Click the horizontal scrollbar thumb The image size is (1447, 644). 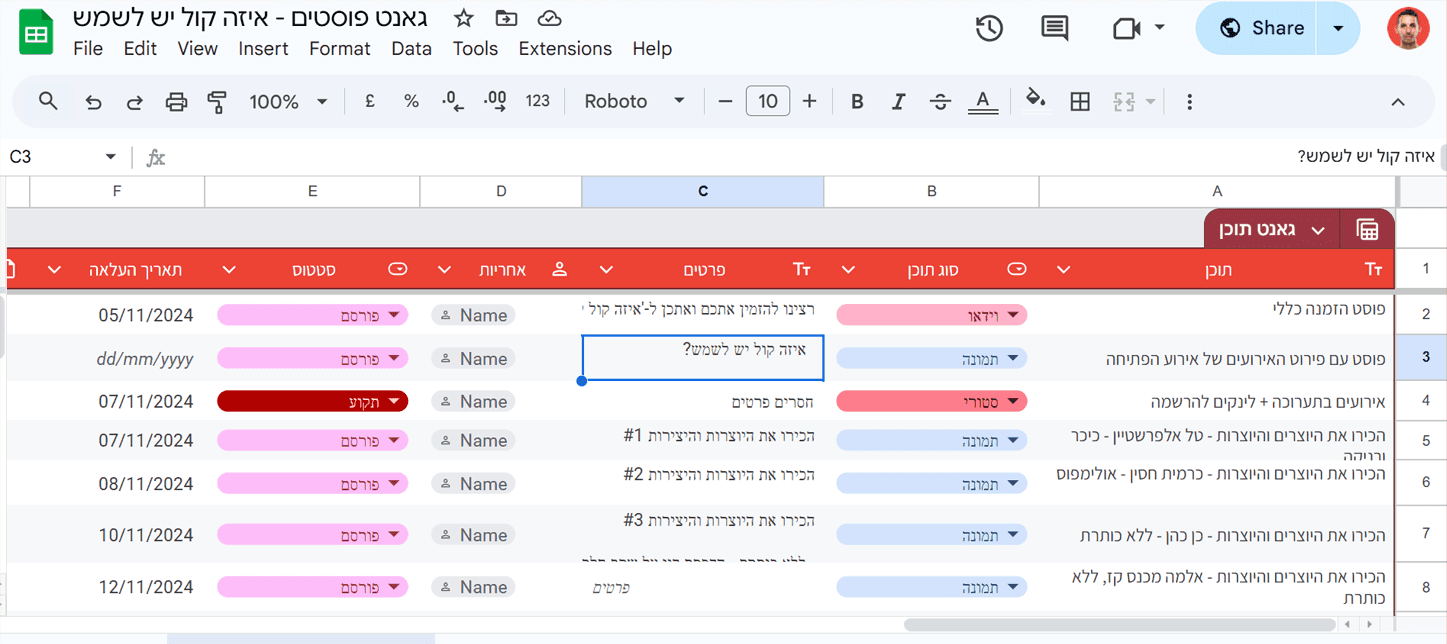pyautogui.click(x=1120, y=625)
